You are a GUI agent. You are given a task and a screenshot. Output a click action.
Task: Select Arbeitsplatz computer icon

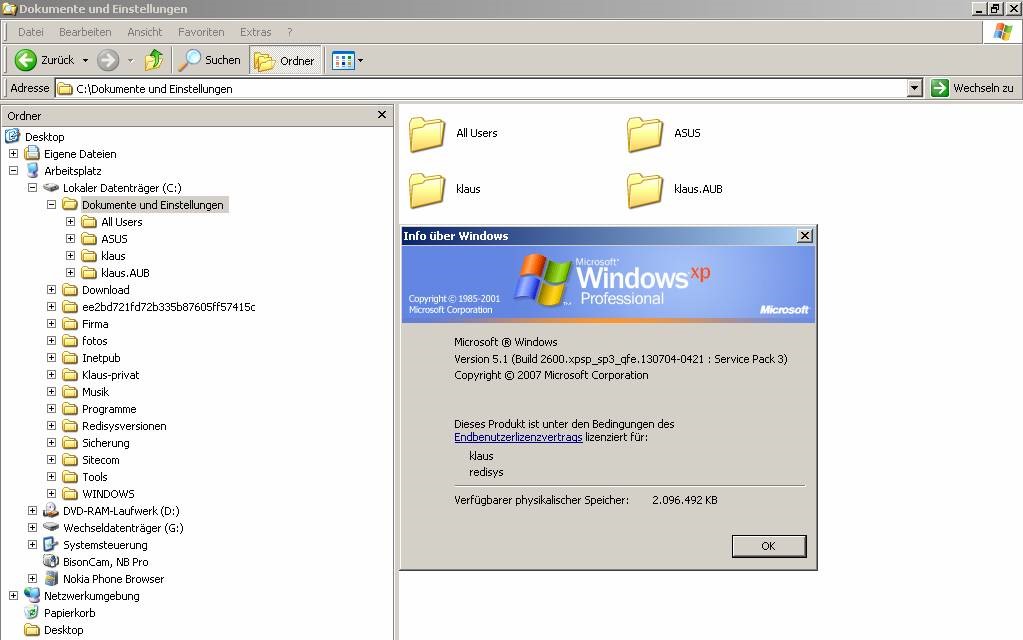(x=32, y=170)
